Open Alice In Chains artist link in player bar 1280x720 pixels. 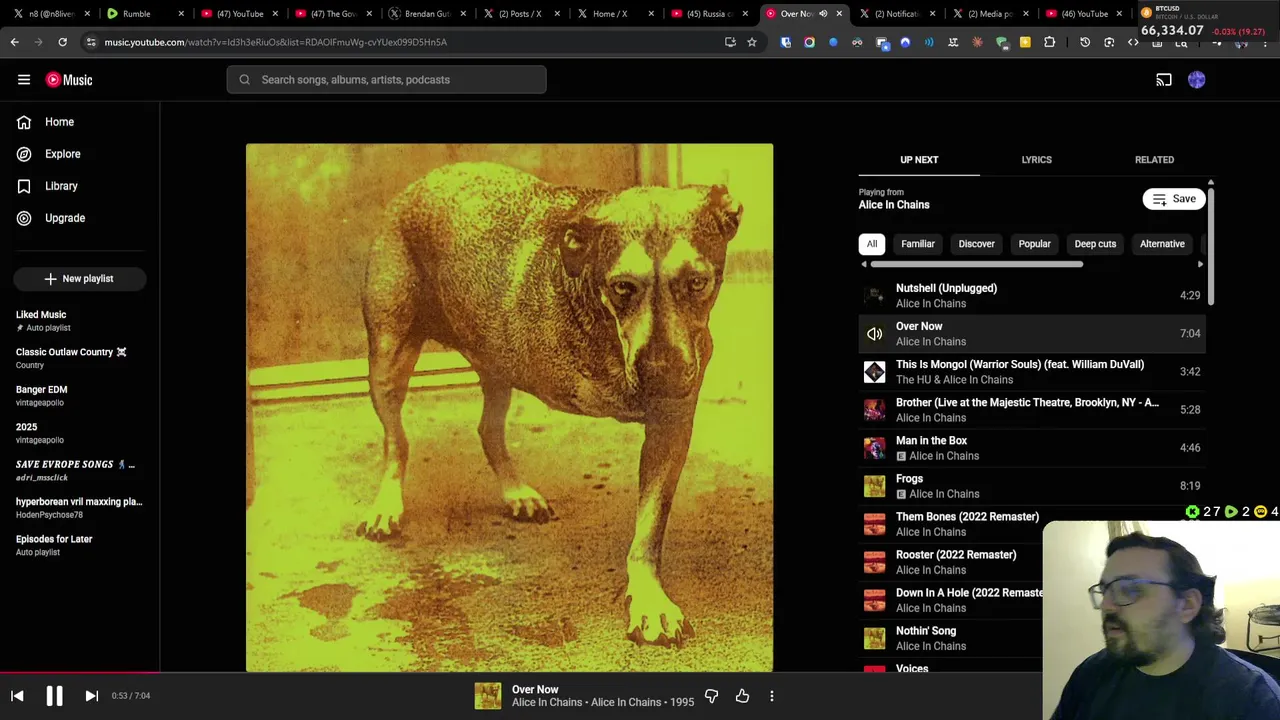click(546, 703)
